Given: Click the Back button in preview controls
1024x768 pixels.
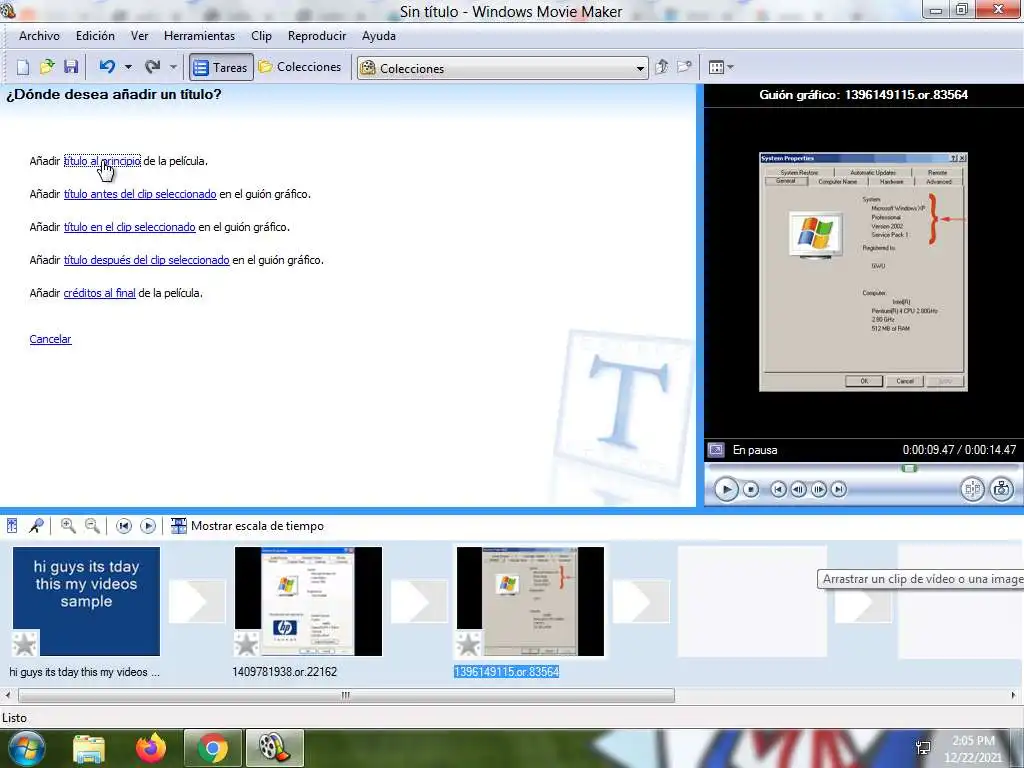Looking at the screenshot, I should 778,489.
